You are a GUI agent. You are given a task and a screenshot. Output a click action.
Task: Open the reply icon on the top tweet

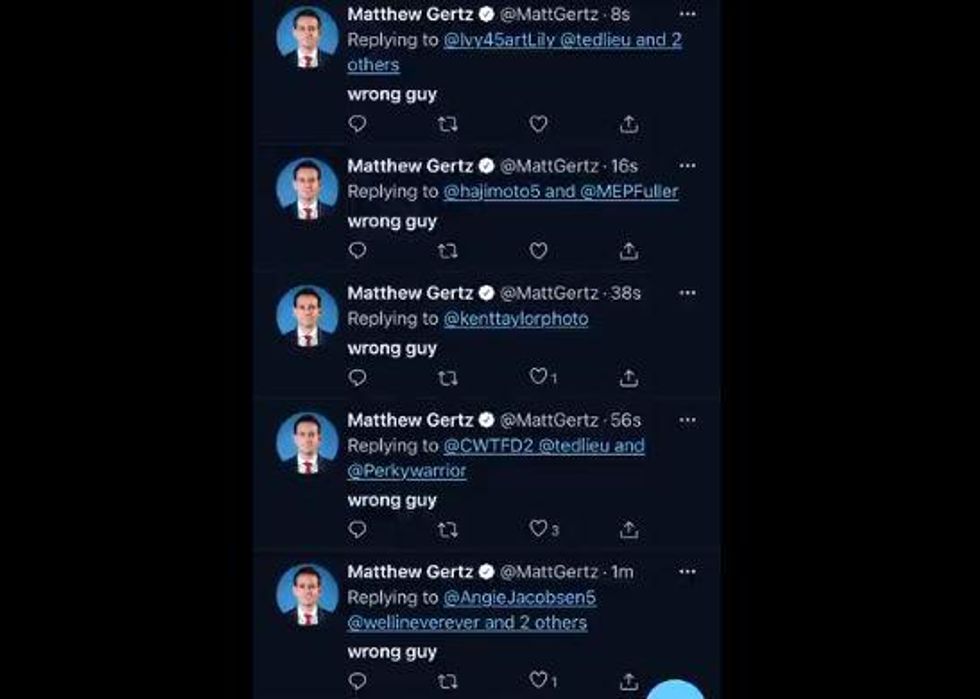click(356, 125)
